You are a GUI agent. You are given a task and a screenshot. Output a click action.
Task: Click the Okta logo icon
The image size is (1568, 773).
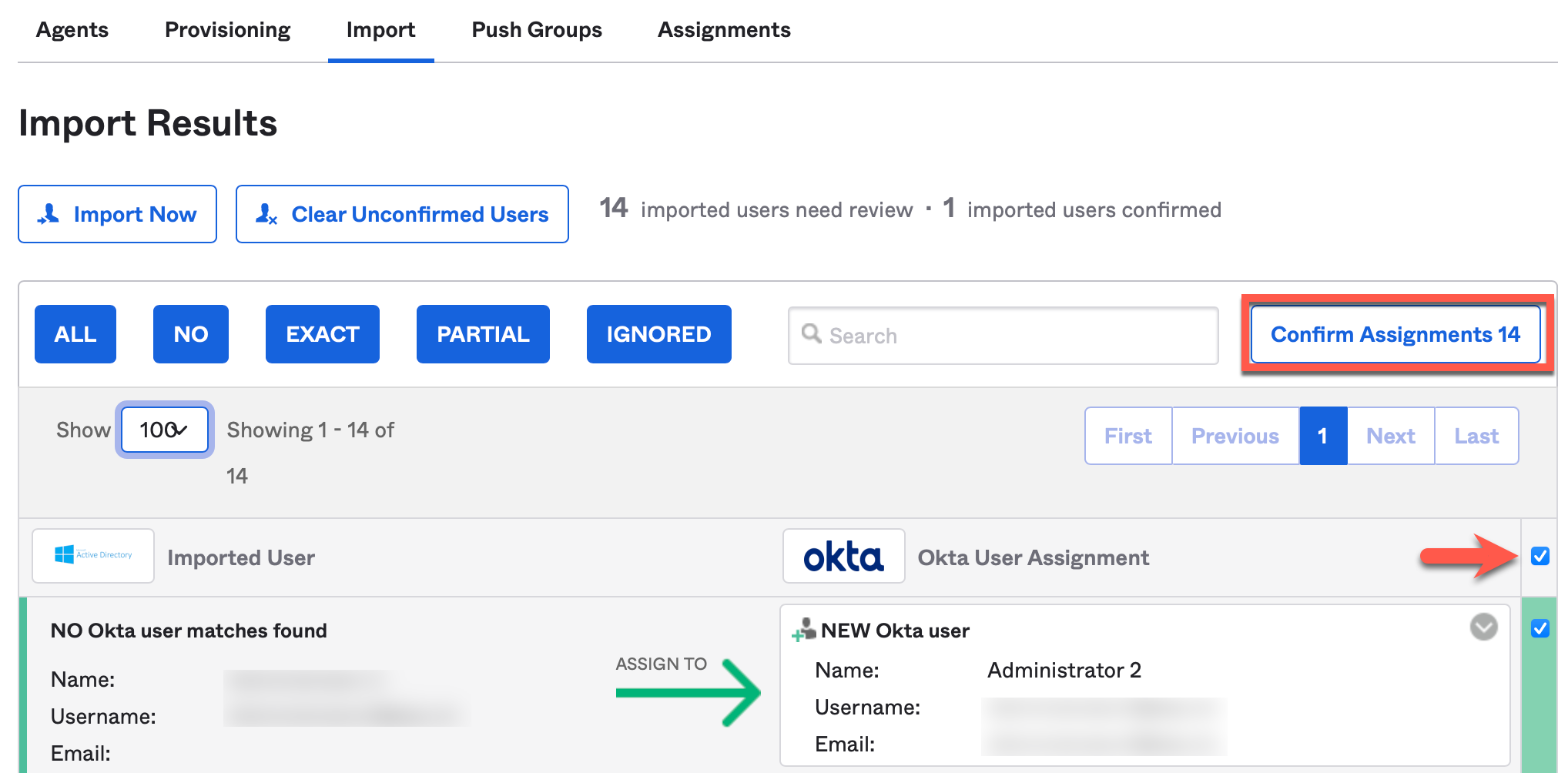pos(843,557)
